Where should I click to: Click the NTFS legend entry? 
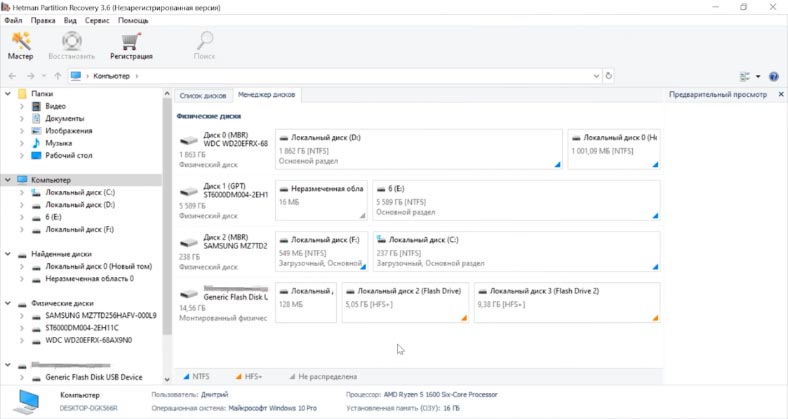coord(196,376)
